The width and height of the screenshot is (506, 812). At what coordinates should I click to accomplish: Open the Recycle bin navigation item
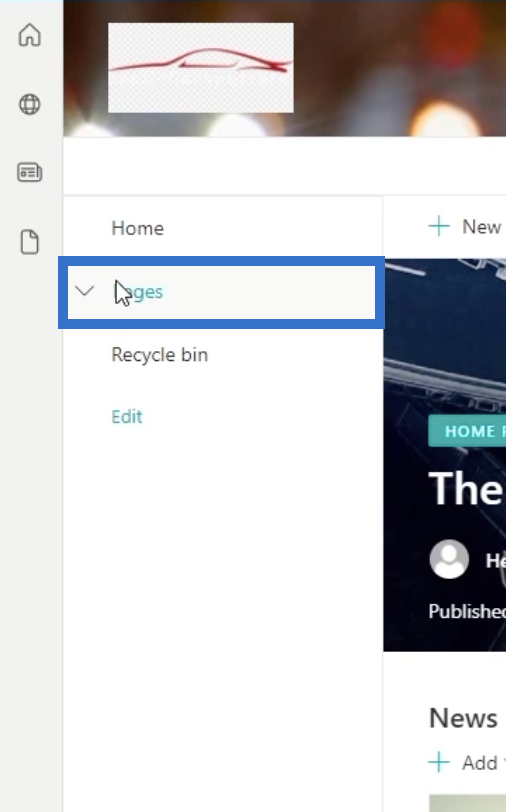pos(160,355)
